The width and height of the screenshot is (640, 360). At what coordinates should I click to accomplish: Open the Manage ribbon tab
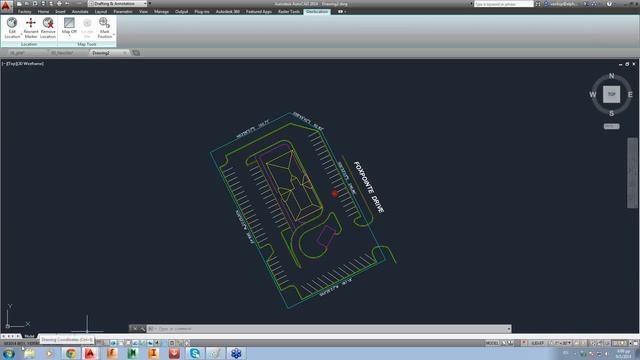coord(161,12)
